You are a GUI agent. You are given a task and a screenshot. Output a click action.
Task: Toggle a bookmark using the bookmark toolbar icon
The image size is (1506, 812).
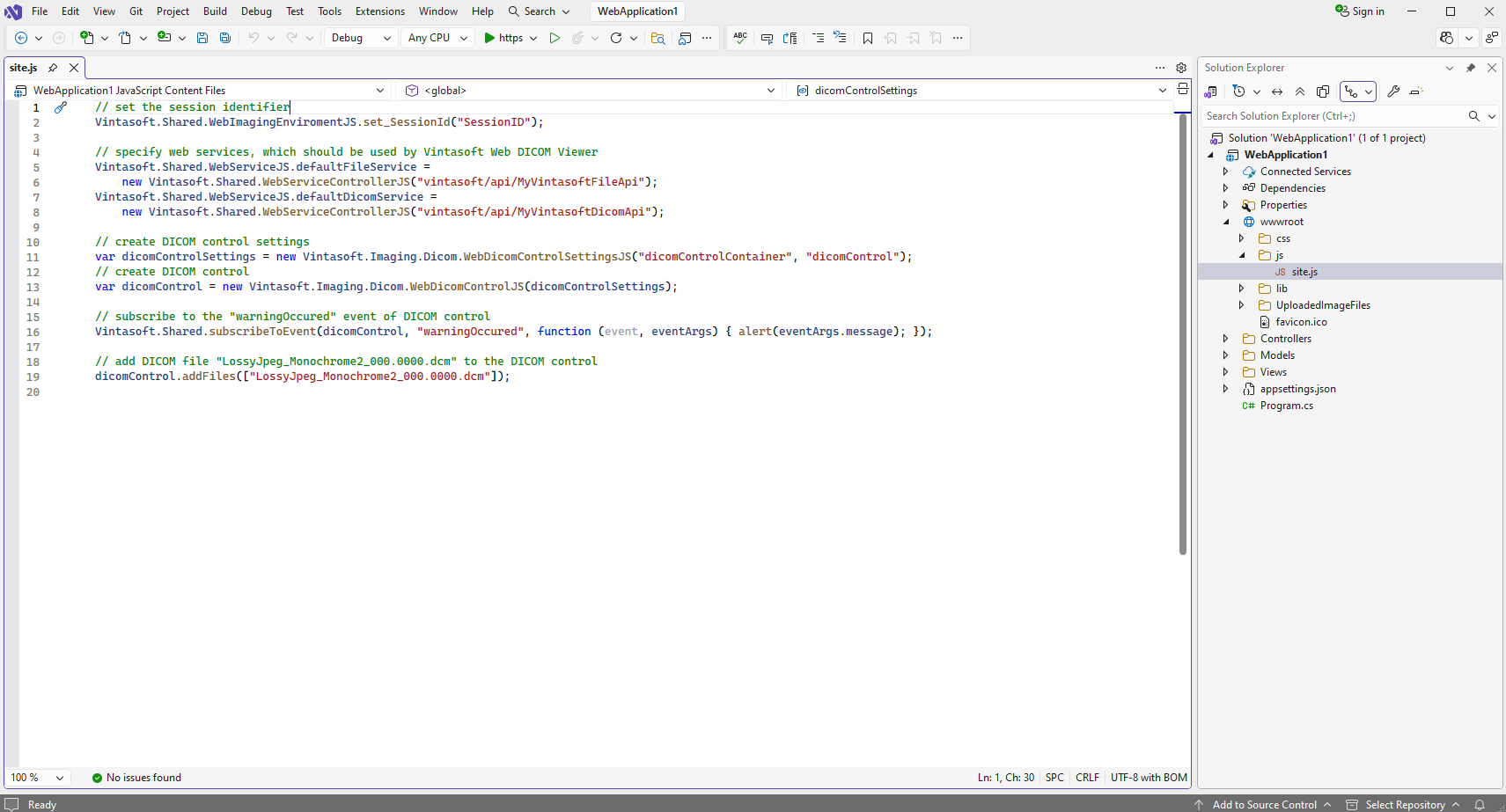(868, 38)
